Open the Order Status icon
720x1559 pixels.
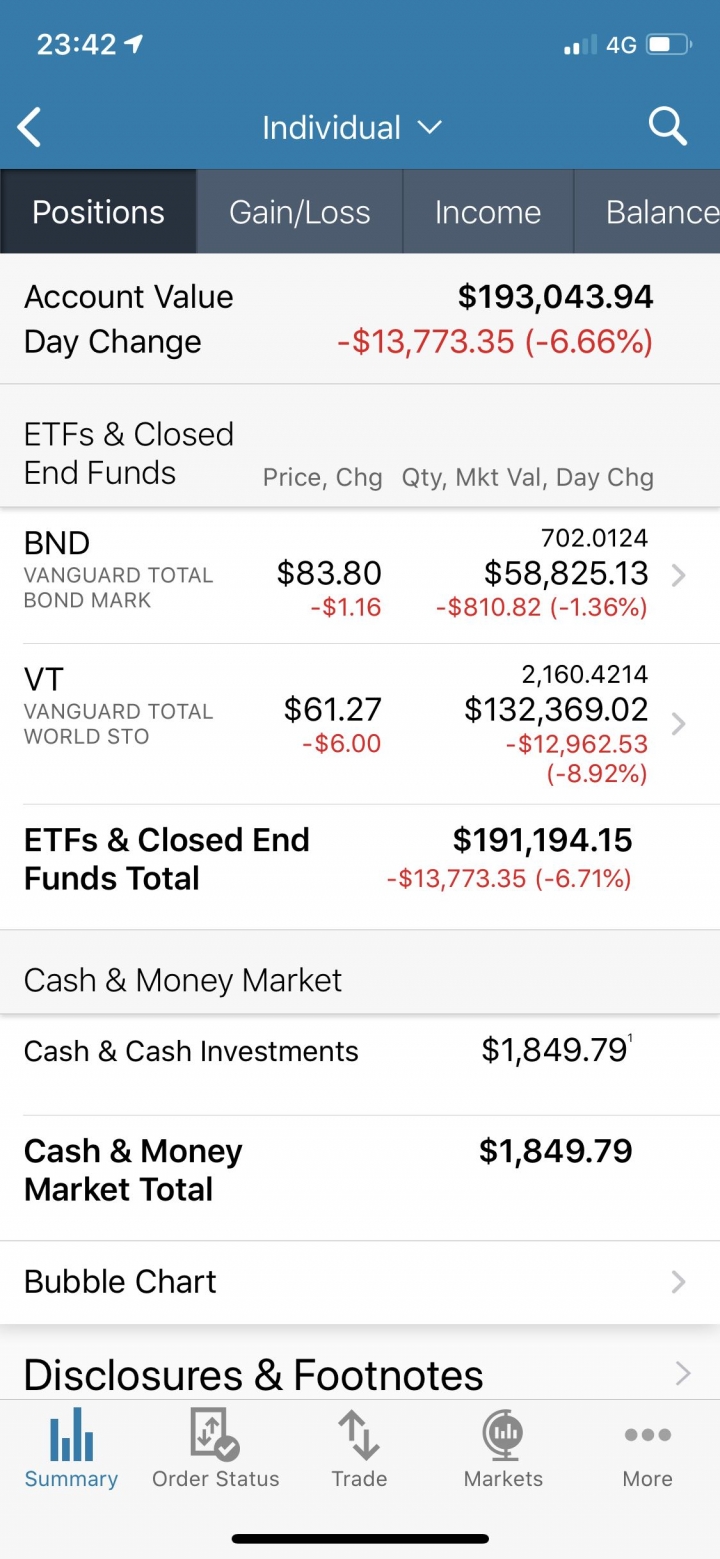pyautogui.click(x=215, y=1434)
